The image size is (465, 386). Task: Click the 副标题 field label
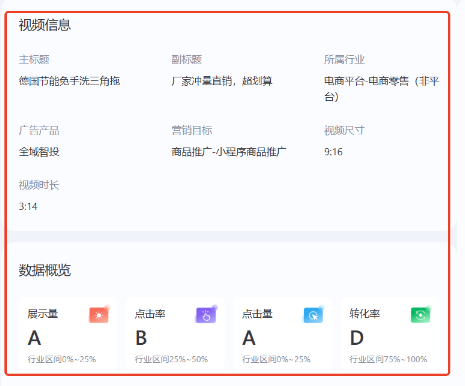coord(187,60)
